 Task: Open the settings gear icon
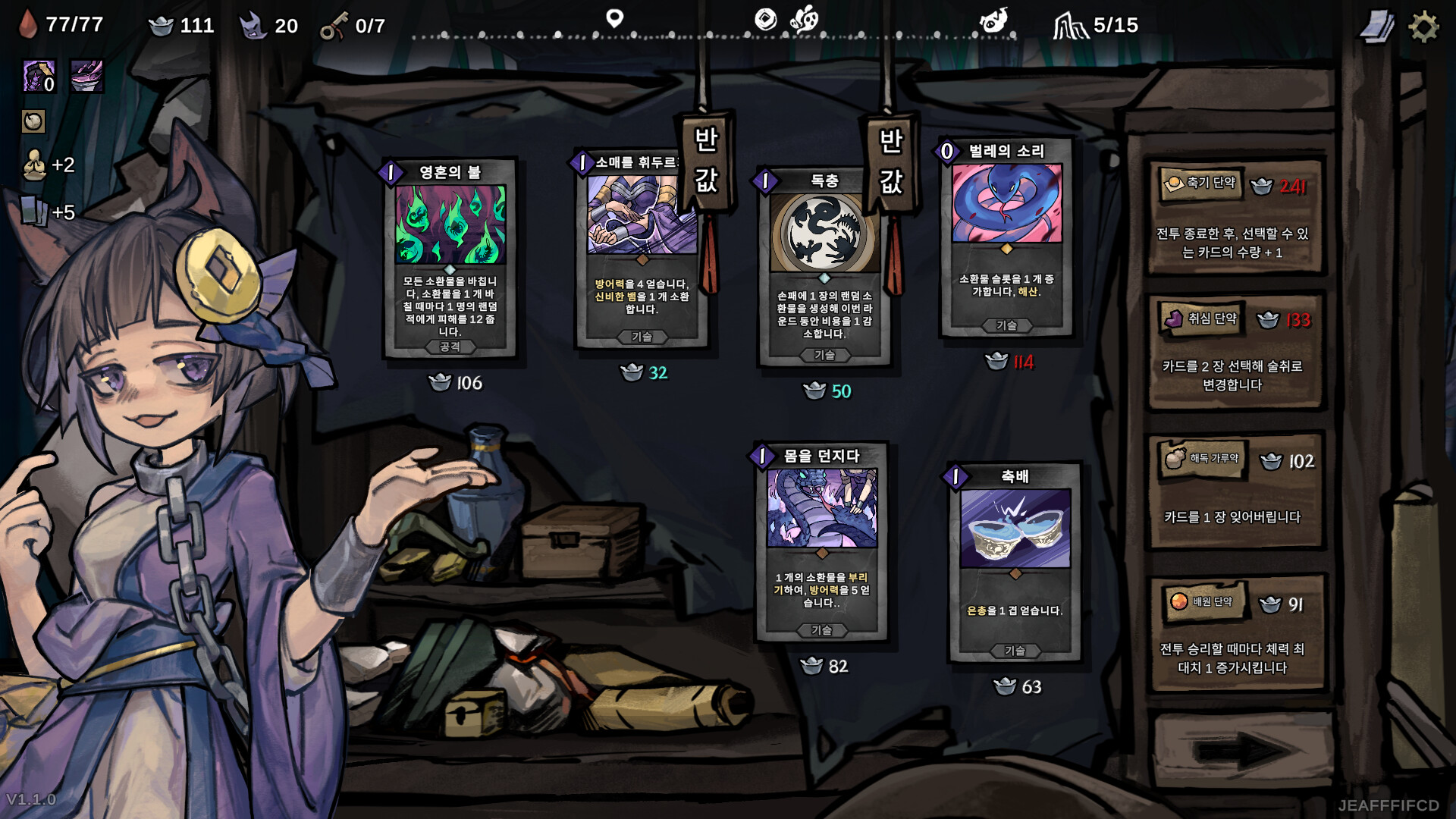click(1423, 27)
